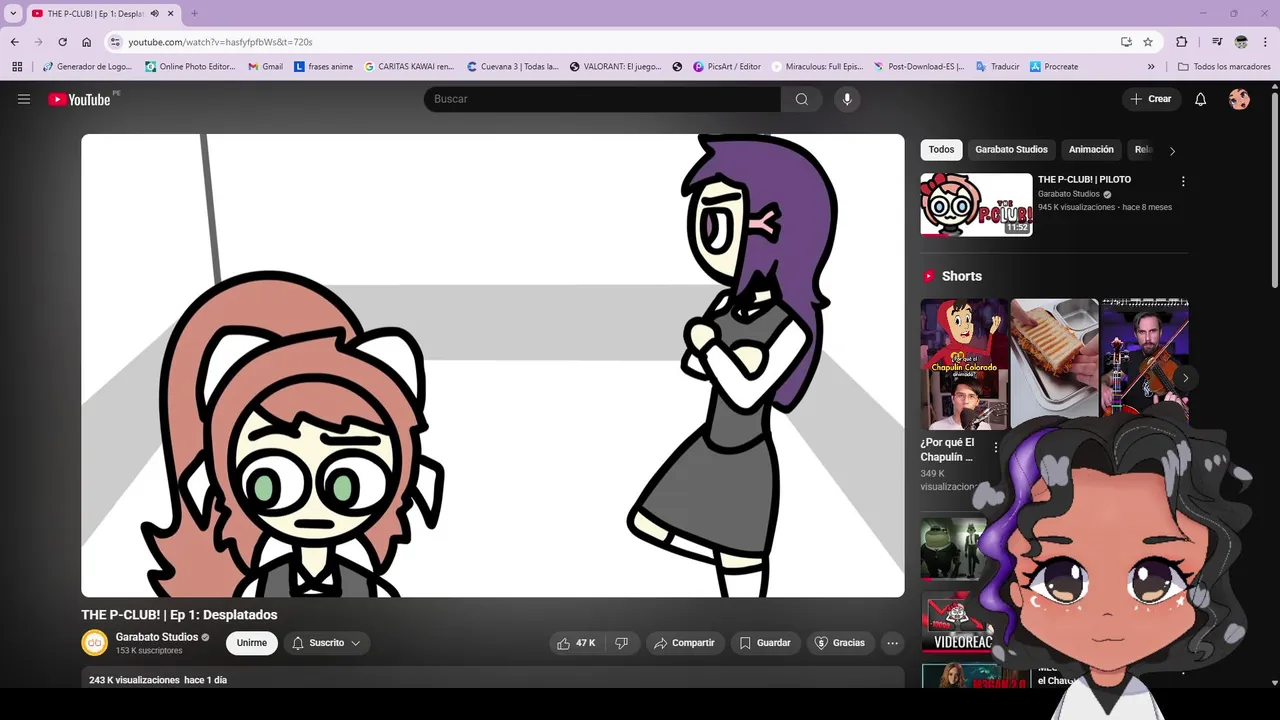Show next Shorts with the arrow
Screen dimensions: 1280x720
pos(1185,378)
